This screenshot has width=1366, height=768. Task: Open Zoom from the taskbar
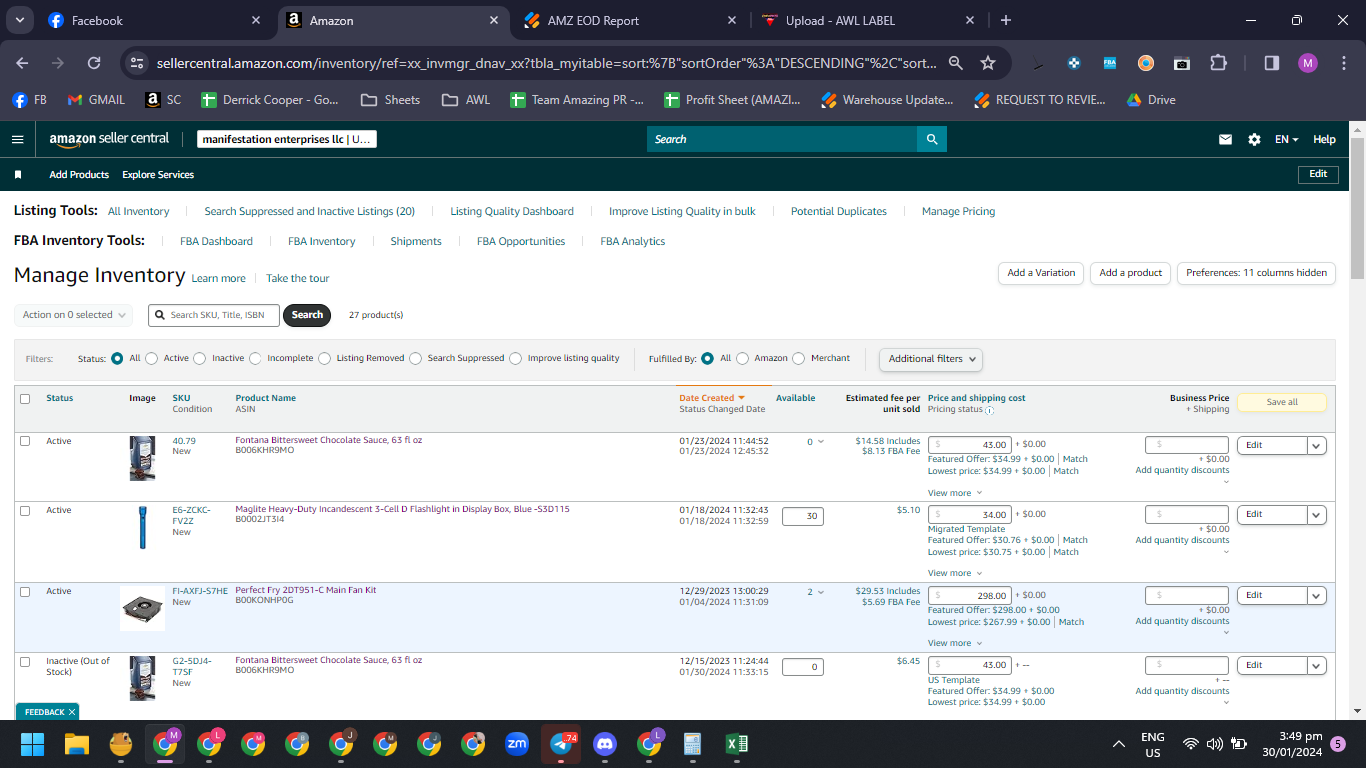517,744
